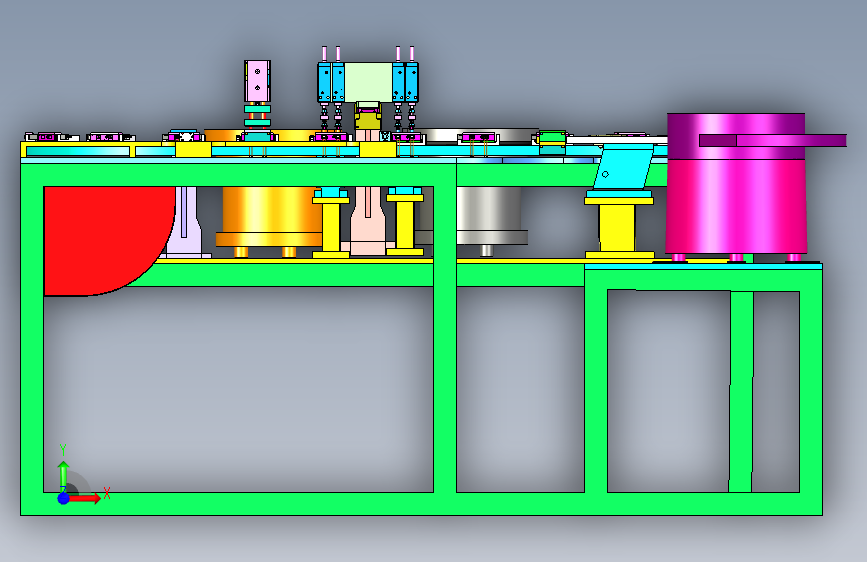Click the blue Z axis dot of the triad
This screenshot has width=867, height=562.
pyautogui.click(x=64, y=498)
